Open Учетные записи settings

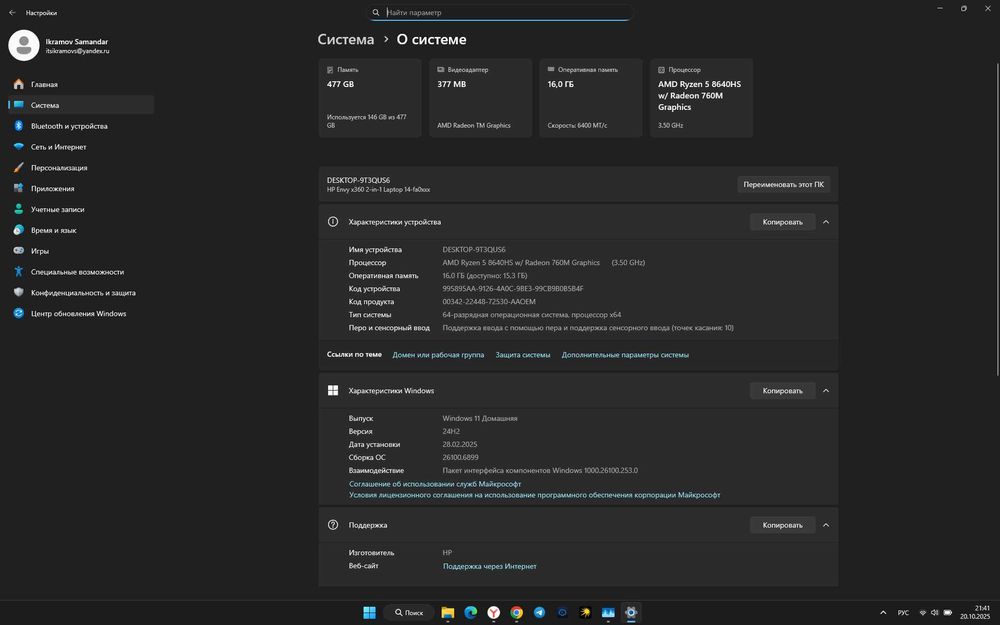click(x=57, y=210)
